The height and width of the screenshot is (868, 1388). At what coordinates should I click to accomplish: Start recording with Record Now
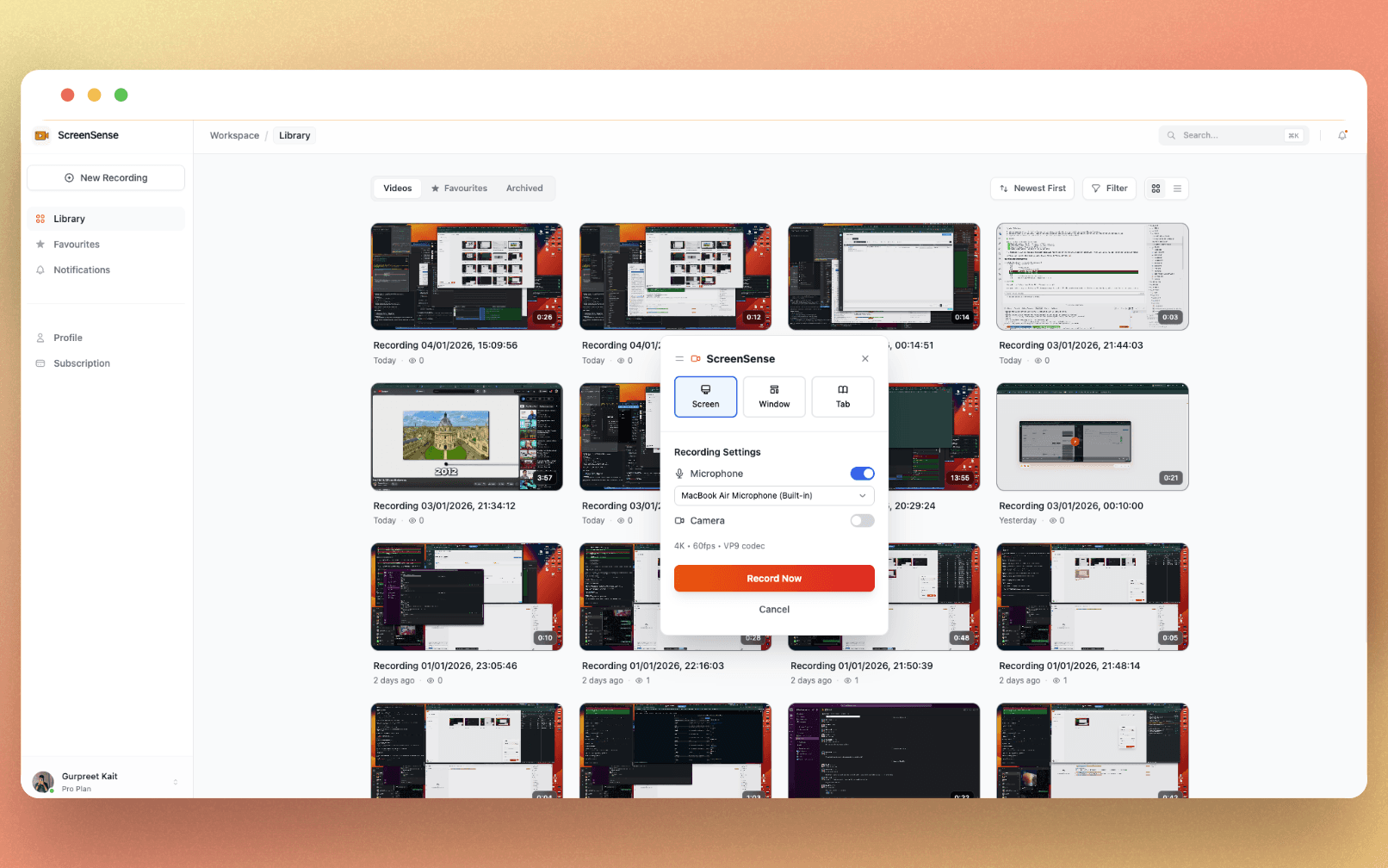coord(773,578)
